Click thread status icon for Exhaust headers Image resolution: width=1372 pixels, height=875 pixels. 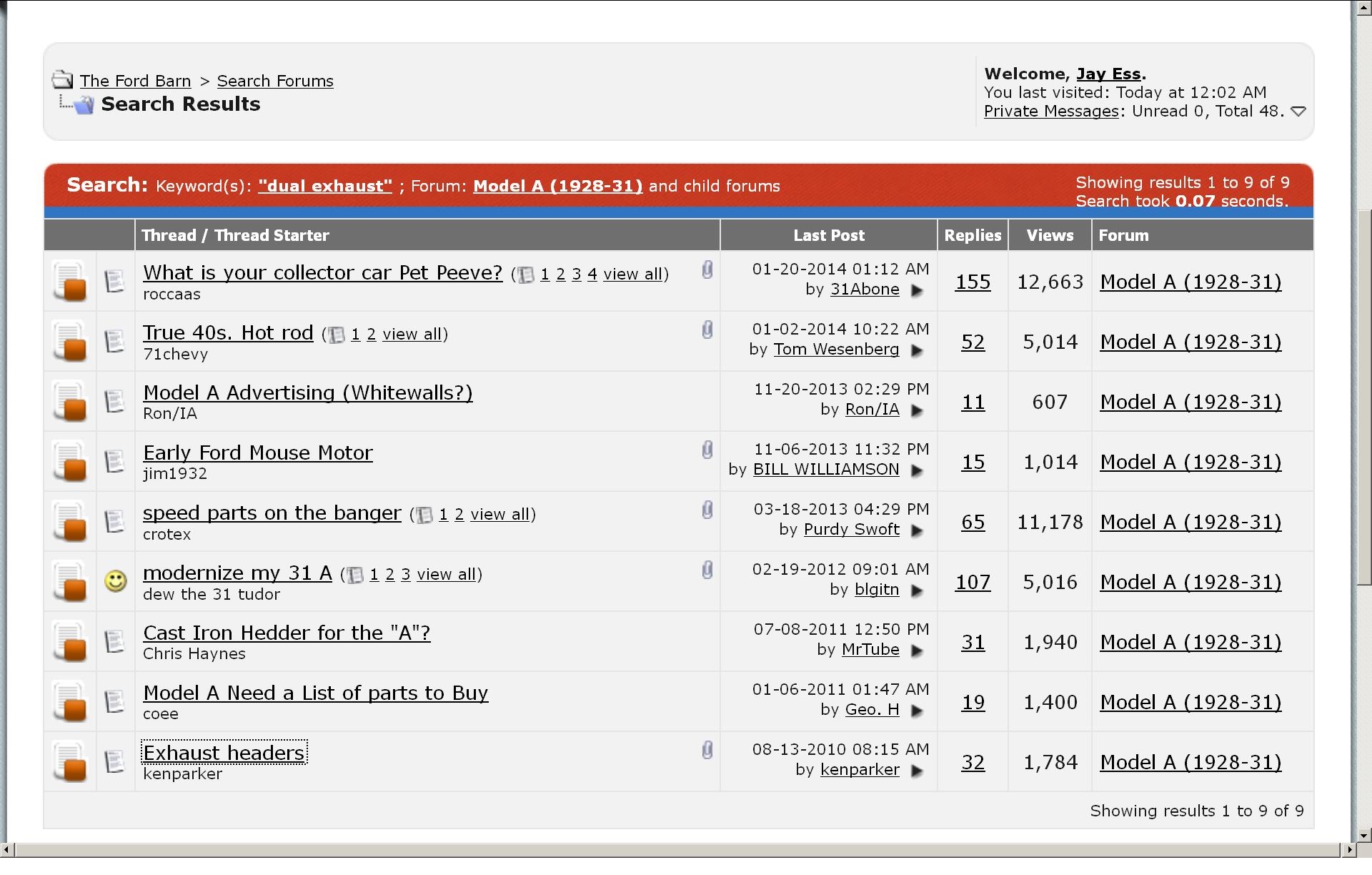[70, 761]
